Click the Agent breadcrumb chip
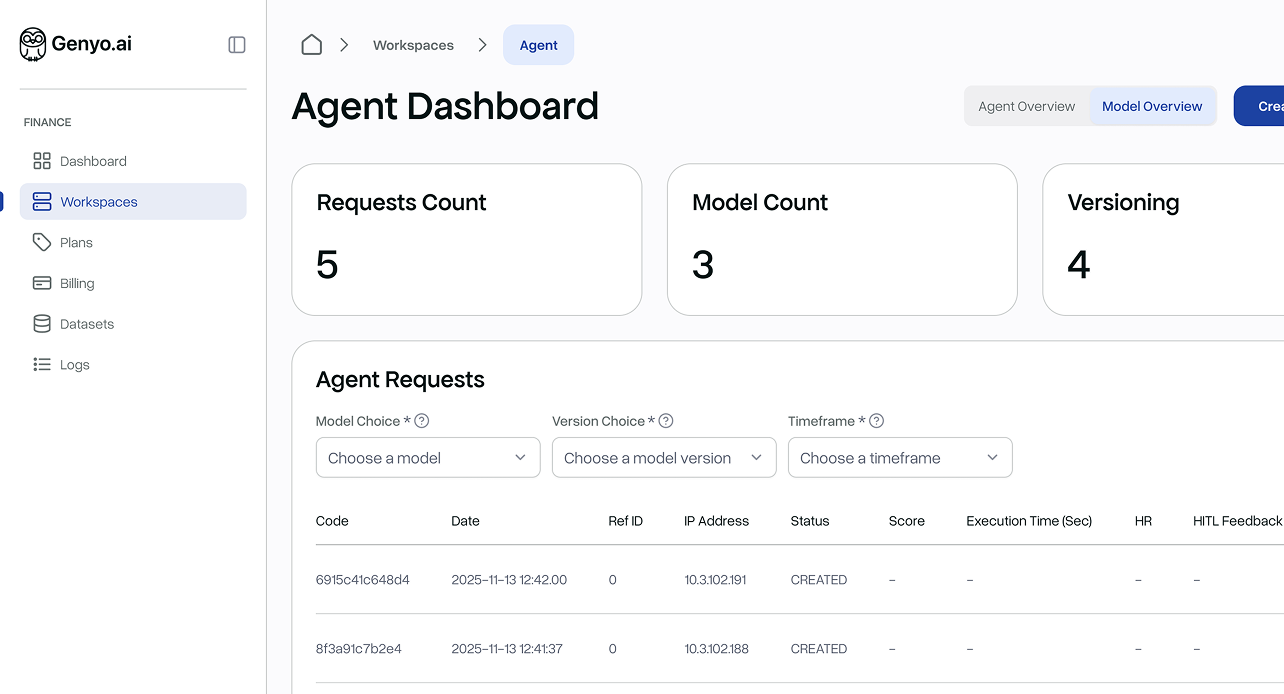1284x694 pixels. [x=538, y=45]
